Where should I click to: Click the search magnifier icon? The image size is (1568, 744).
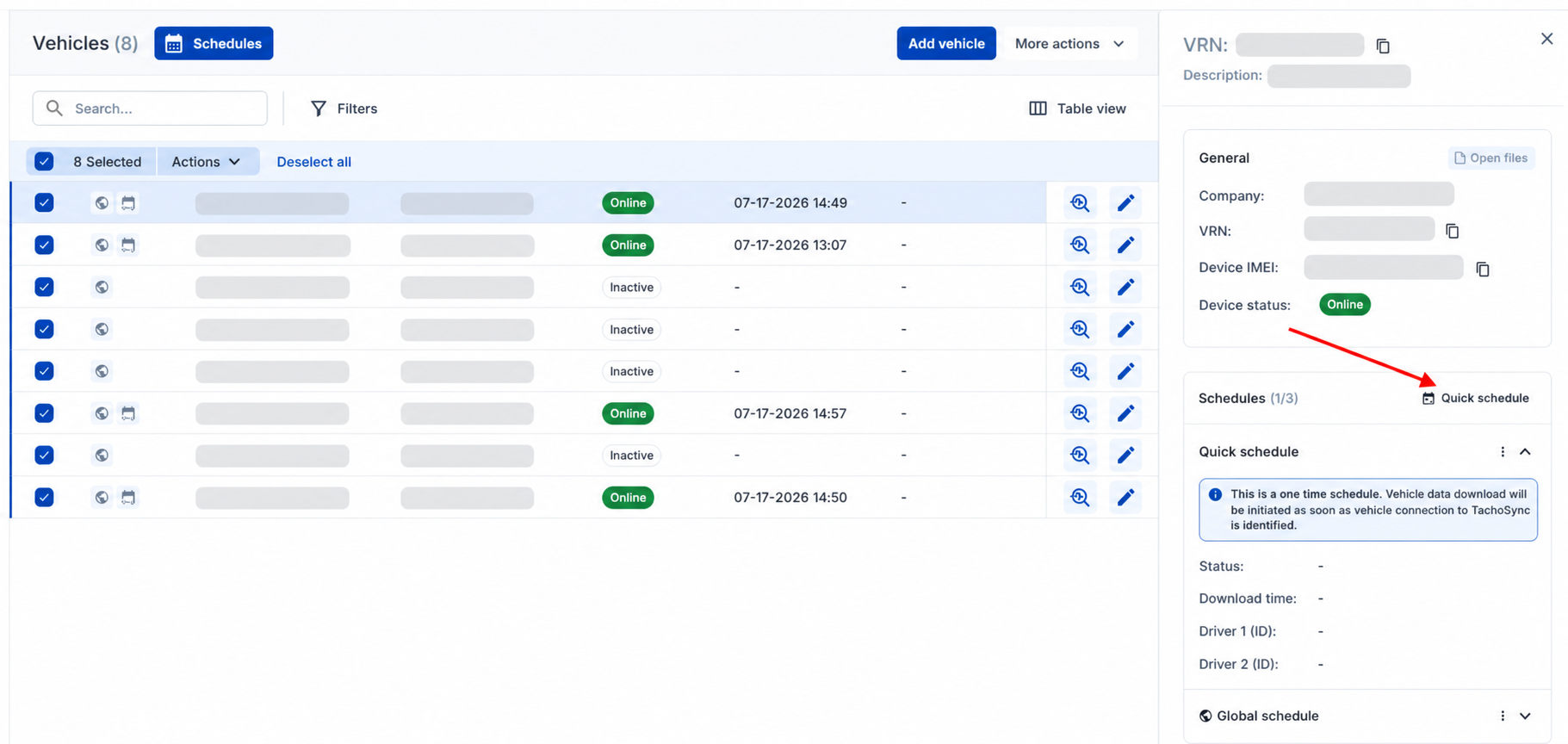click(x=54, y=108)
